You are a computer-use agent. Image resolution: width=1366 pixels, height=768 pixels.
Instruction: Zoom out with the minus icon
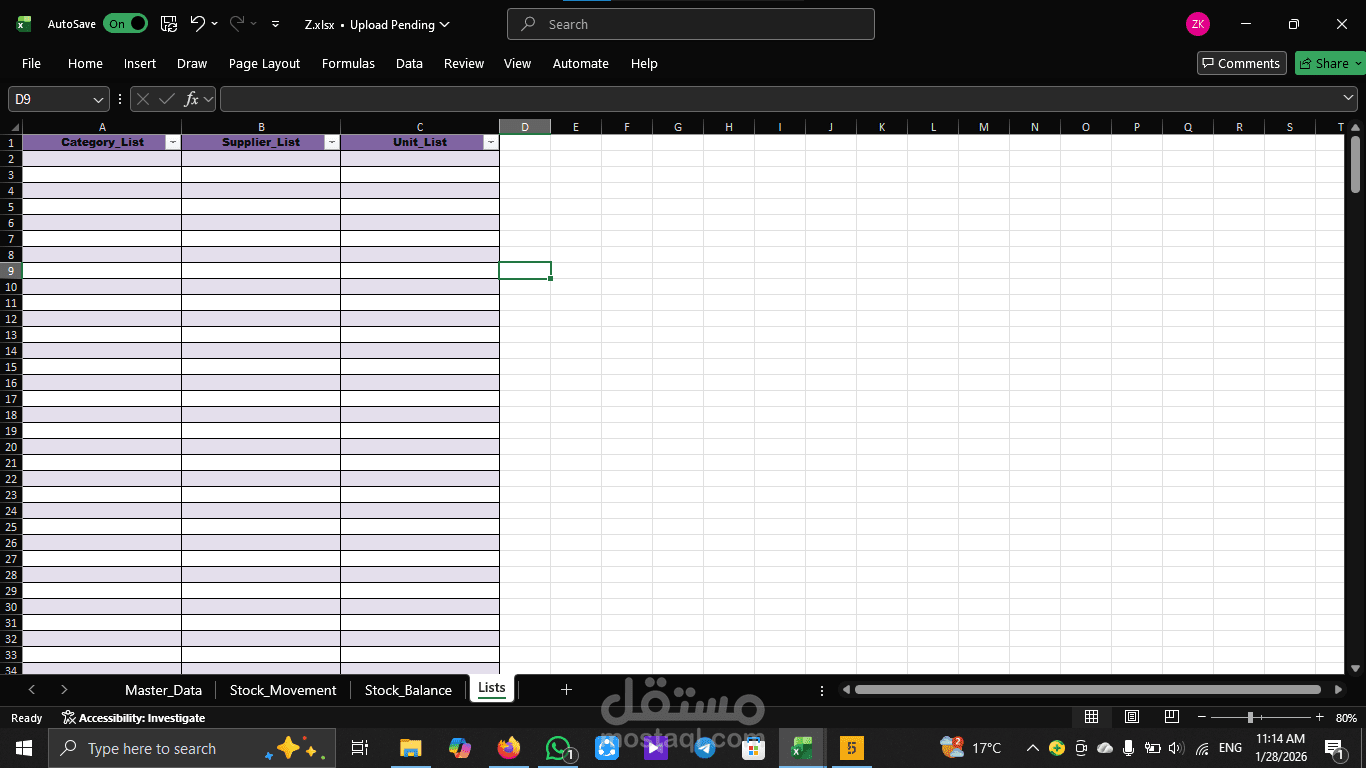click(1202, 717)
